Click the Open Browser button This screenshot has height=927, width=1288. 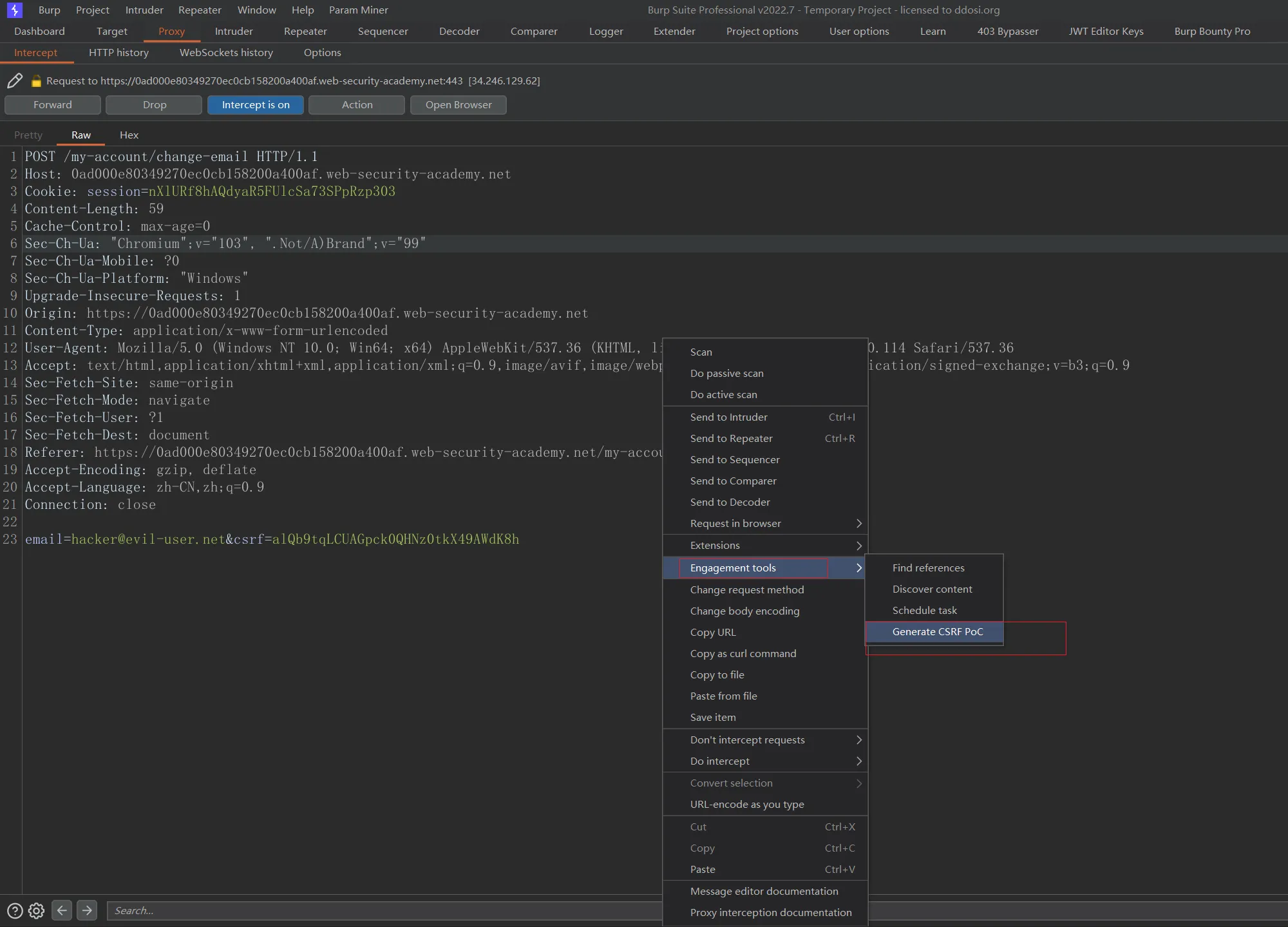[x=459, y=105]
